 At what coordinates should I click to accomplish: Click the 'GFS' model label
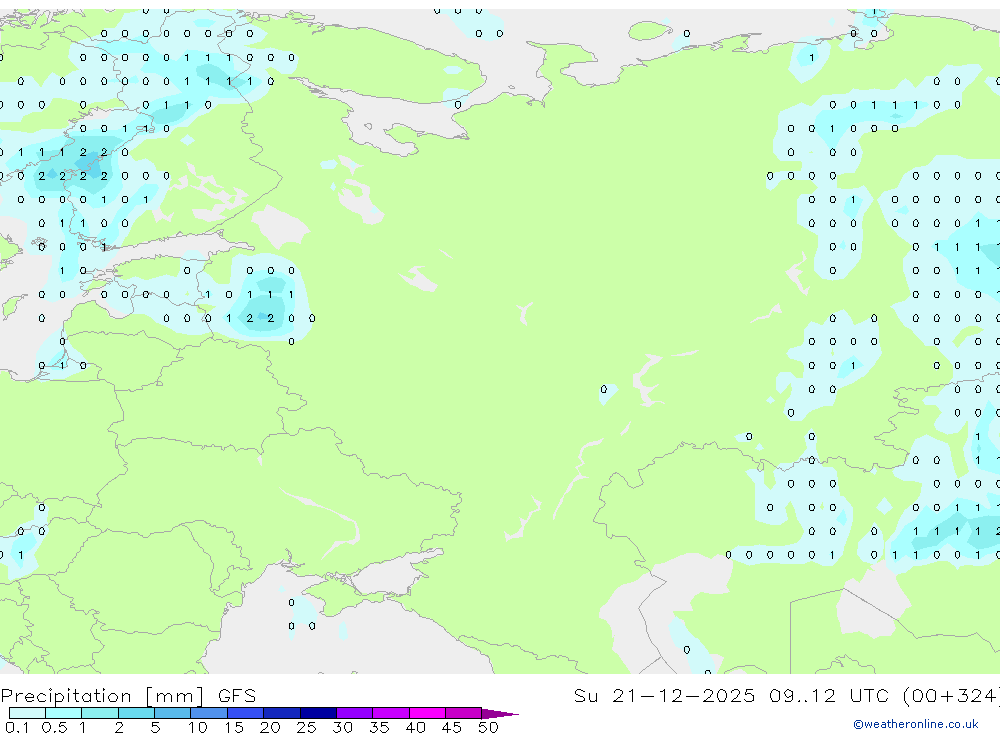pyautogui.click(x=237, y=696)
